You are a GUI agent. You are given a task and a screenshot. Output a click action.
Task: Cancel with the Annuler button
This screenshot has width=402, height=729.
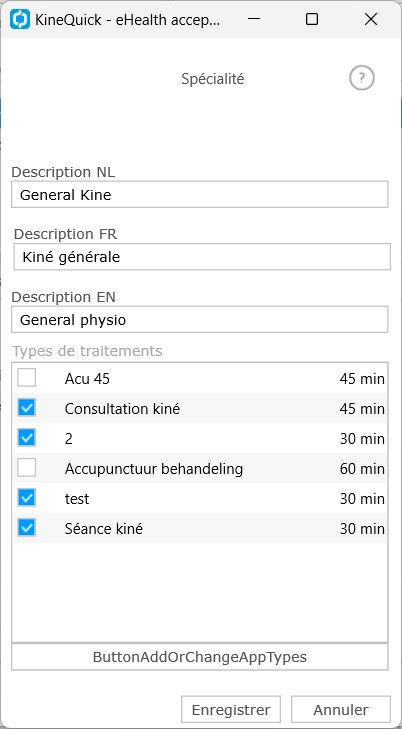click(341, 709)
